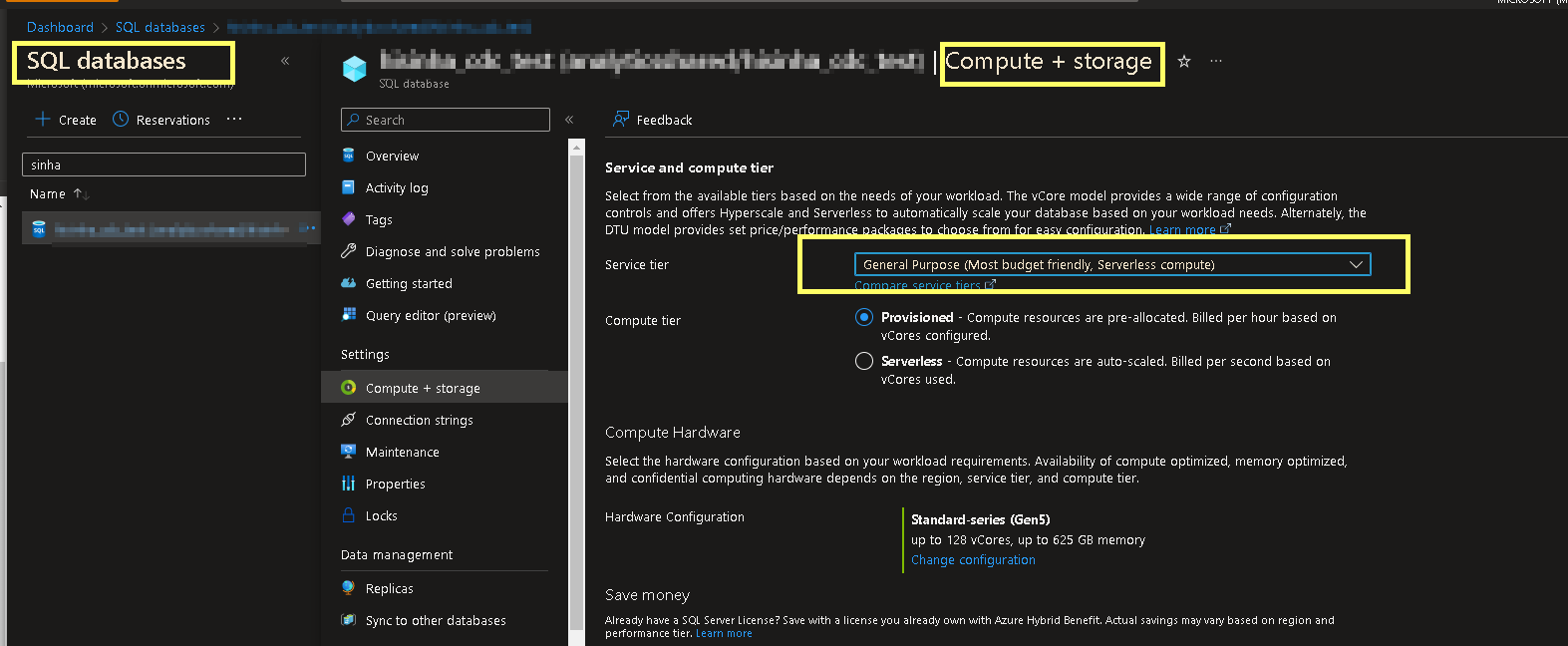Click the Properties icon

(x=348, y=484)
